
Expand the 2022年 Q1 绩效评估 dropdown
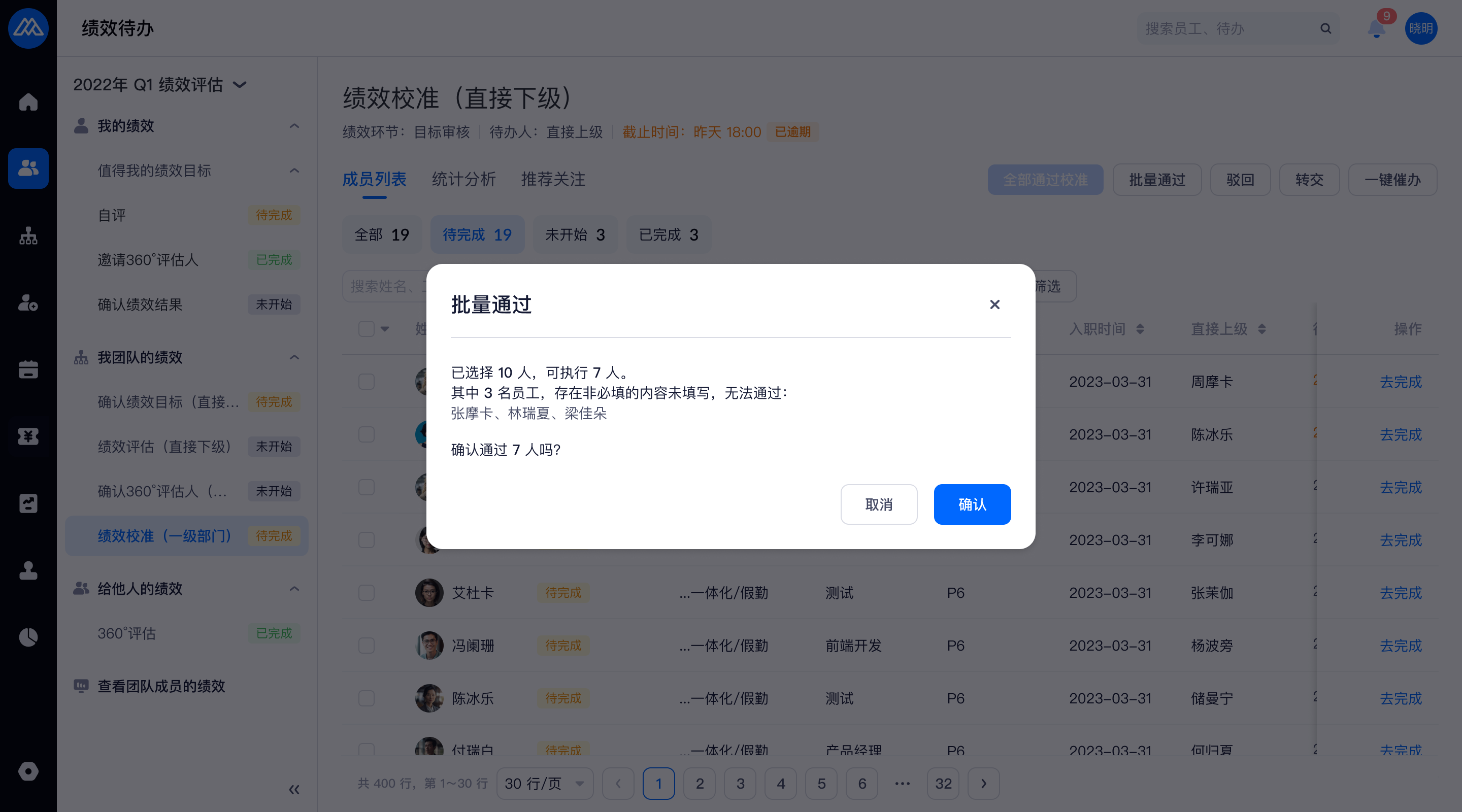pyautogui.click(x=240, y=85)
